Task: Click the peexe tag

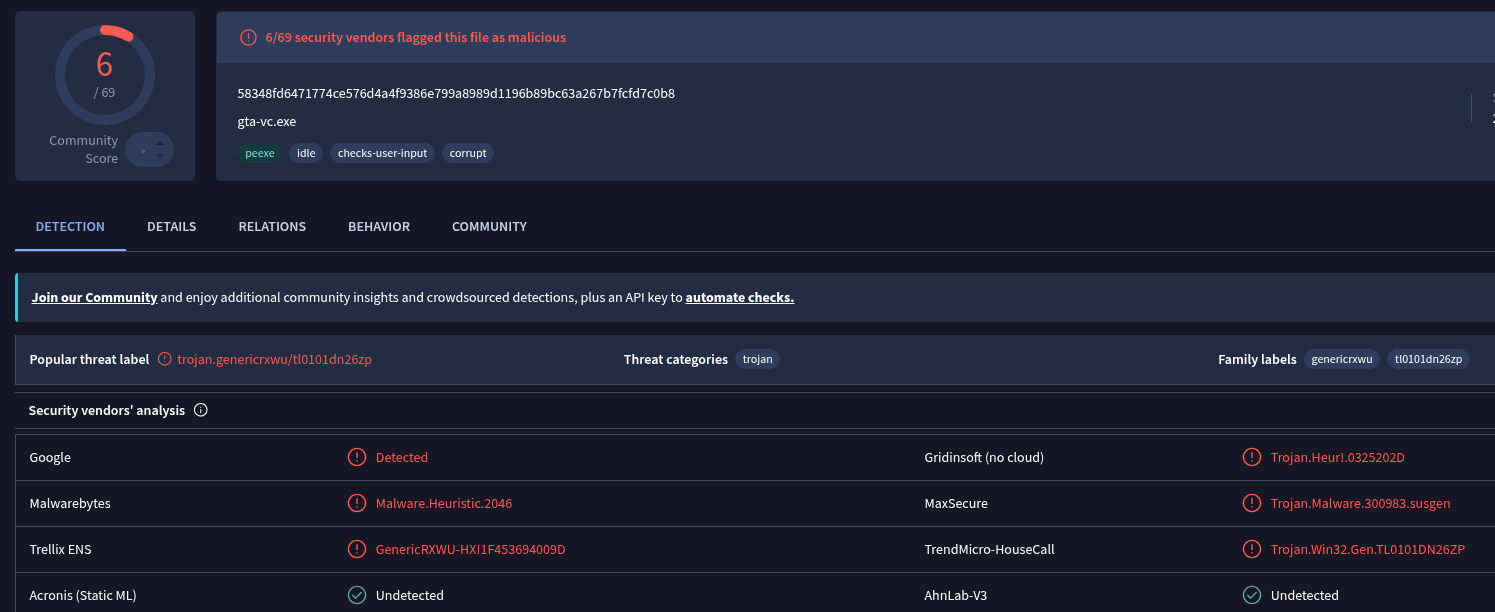Action: click(x=260, y=153)
